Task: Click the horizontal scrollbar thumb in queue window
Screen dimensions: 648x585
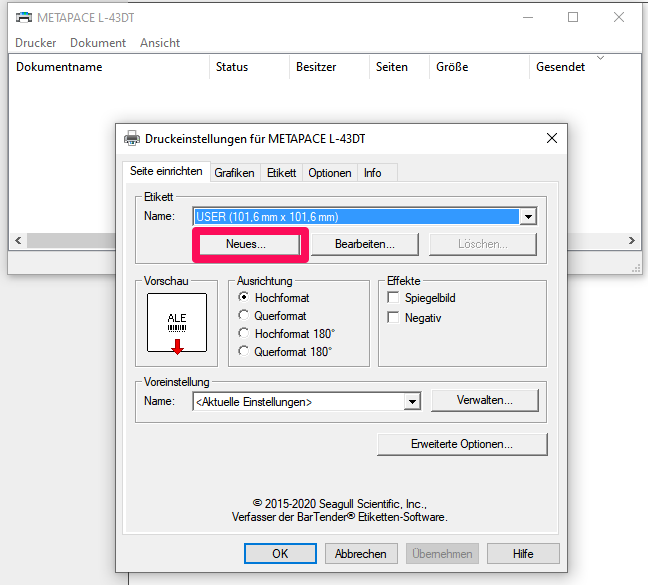Action: (71, 240)
